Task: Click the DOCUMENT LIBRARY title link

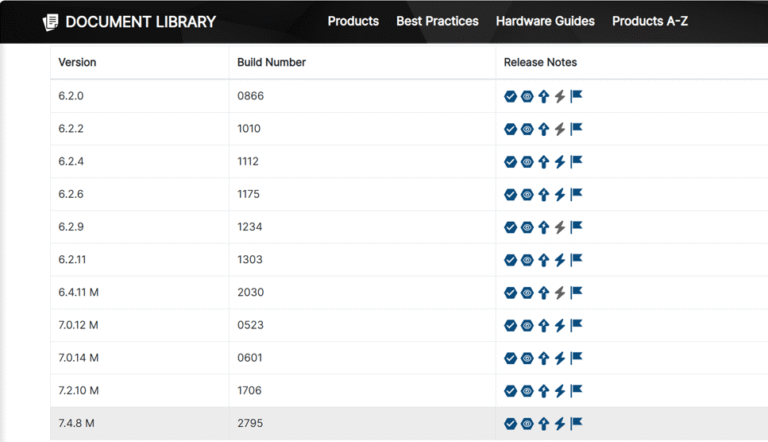Action: click(x=140, y=21)
